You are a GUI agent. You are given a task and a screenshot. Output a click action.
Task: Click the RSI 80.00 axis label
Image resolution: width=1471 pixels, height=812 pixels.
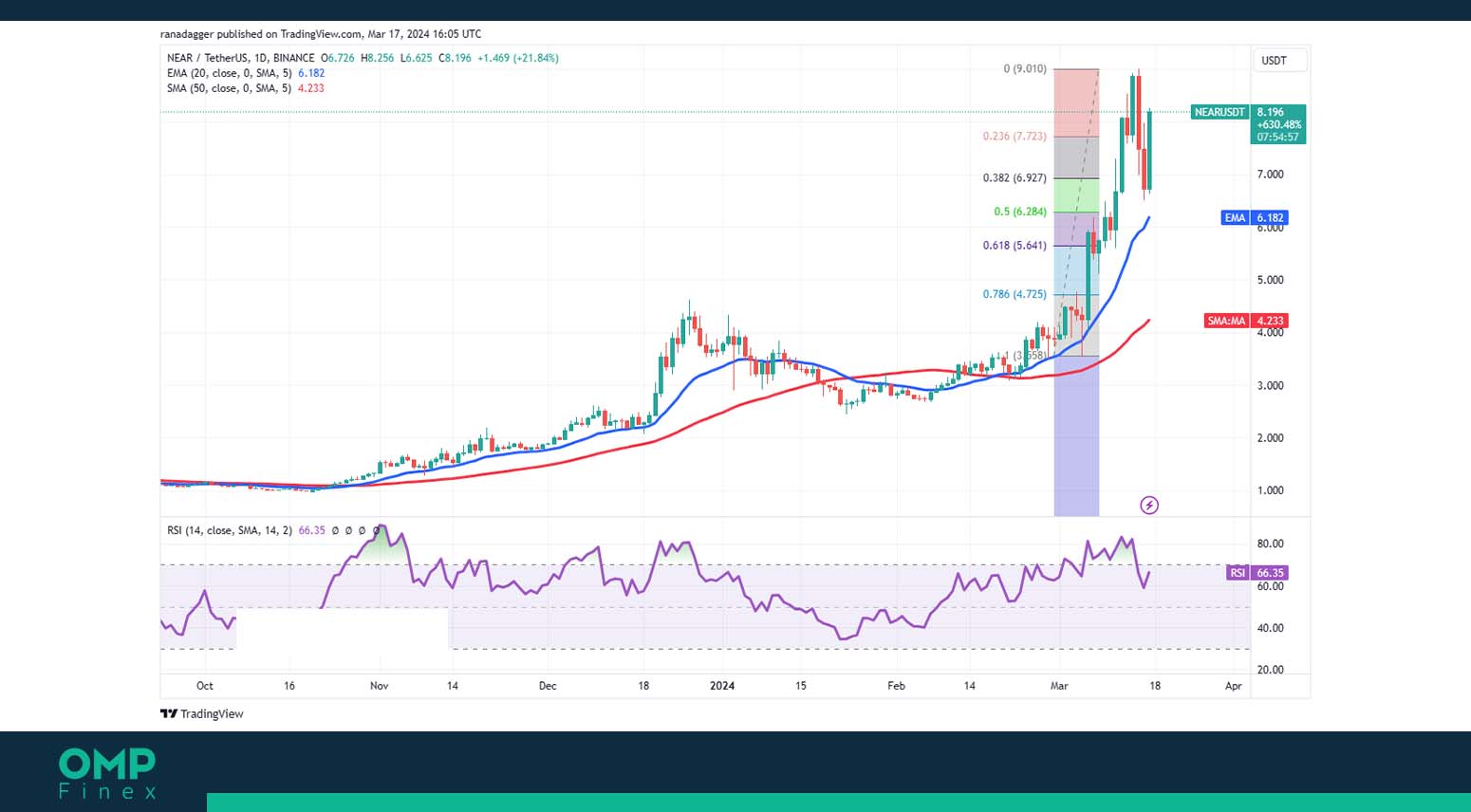pos(1270,544)
